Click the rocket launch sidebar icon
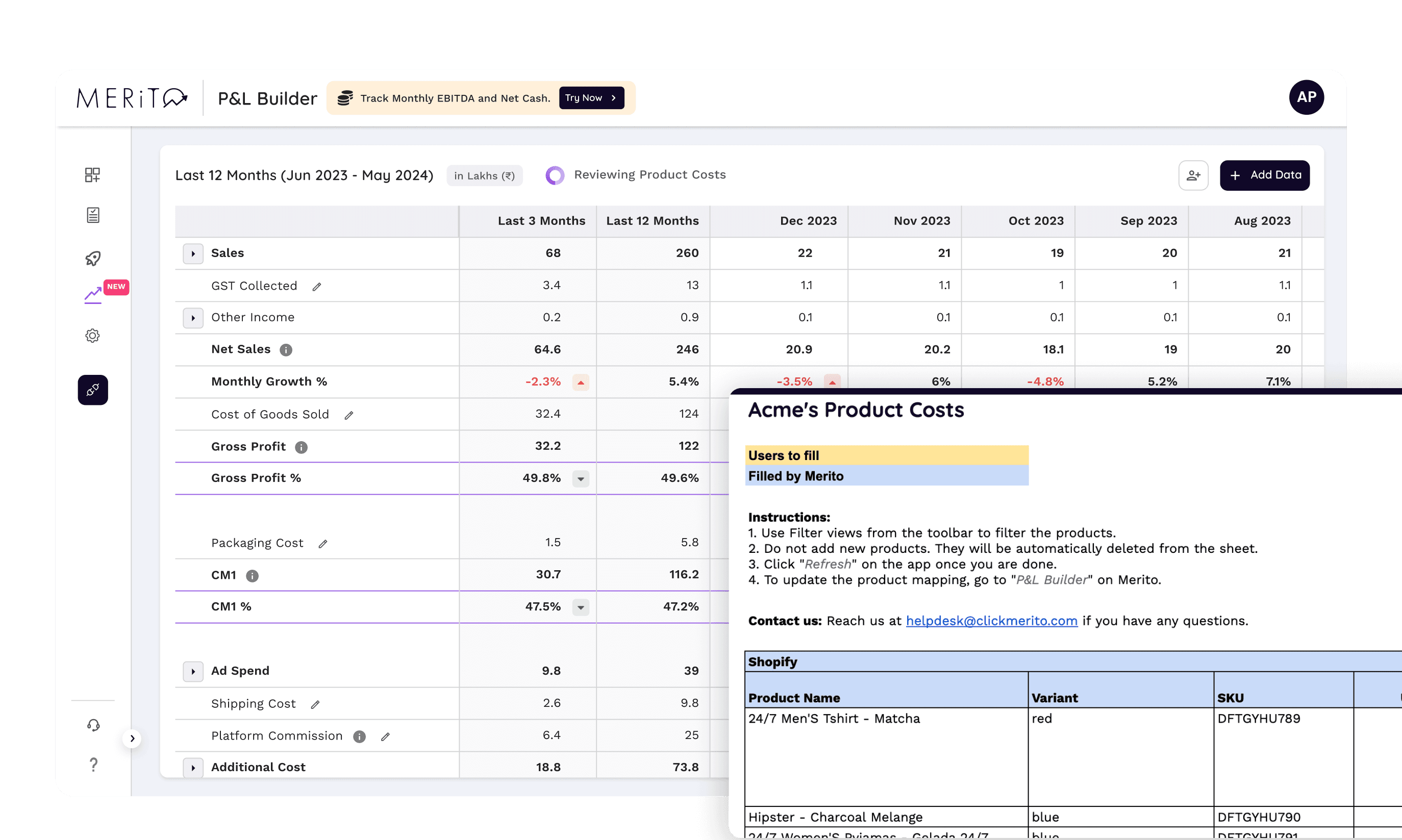This screenshot has width=1402, height=840. [93, 258]
